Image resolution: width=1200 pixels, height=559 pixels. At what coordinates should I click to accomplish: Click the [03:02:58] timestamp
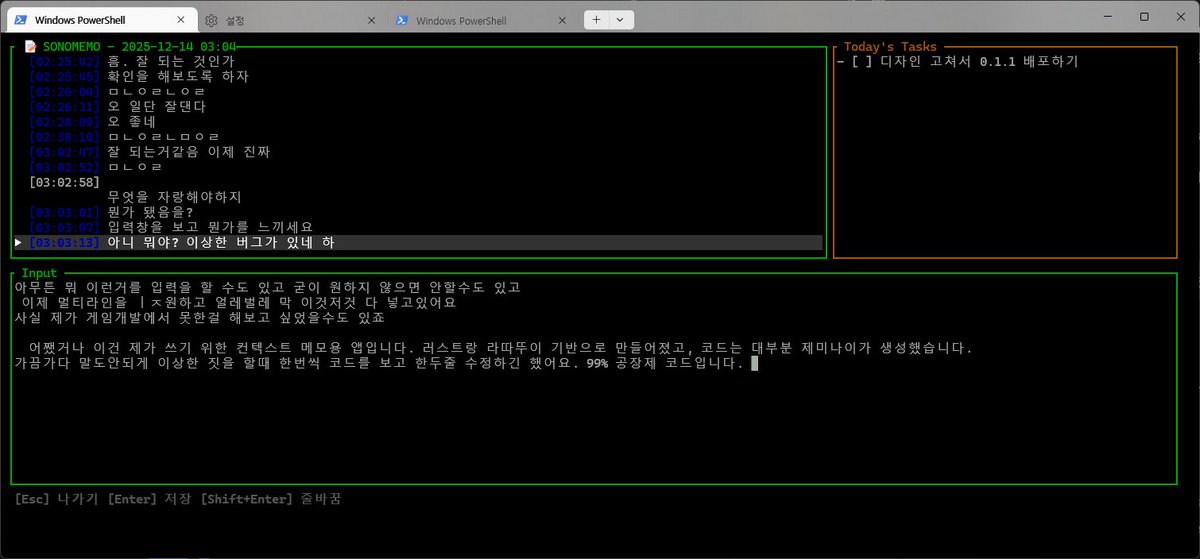pyautogui.click(x=64, y=182)
